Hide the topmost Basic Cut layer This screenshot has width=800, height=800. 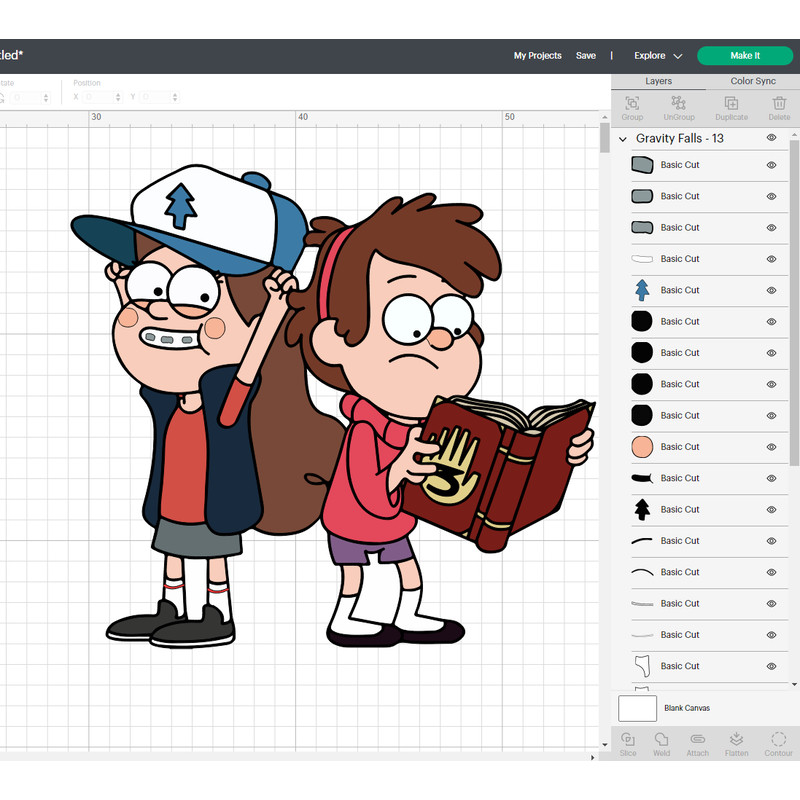coord(770,165)
